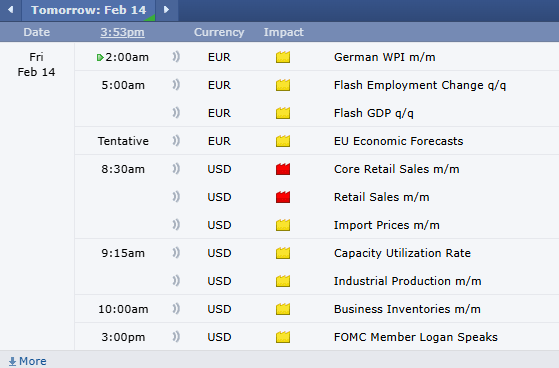Click USD currency in Business Inventories row
The image size is (559, 368).
coord(219,309)
